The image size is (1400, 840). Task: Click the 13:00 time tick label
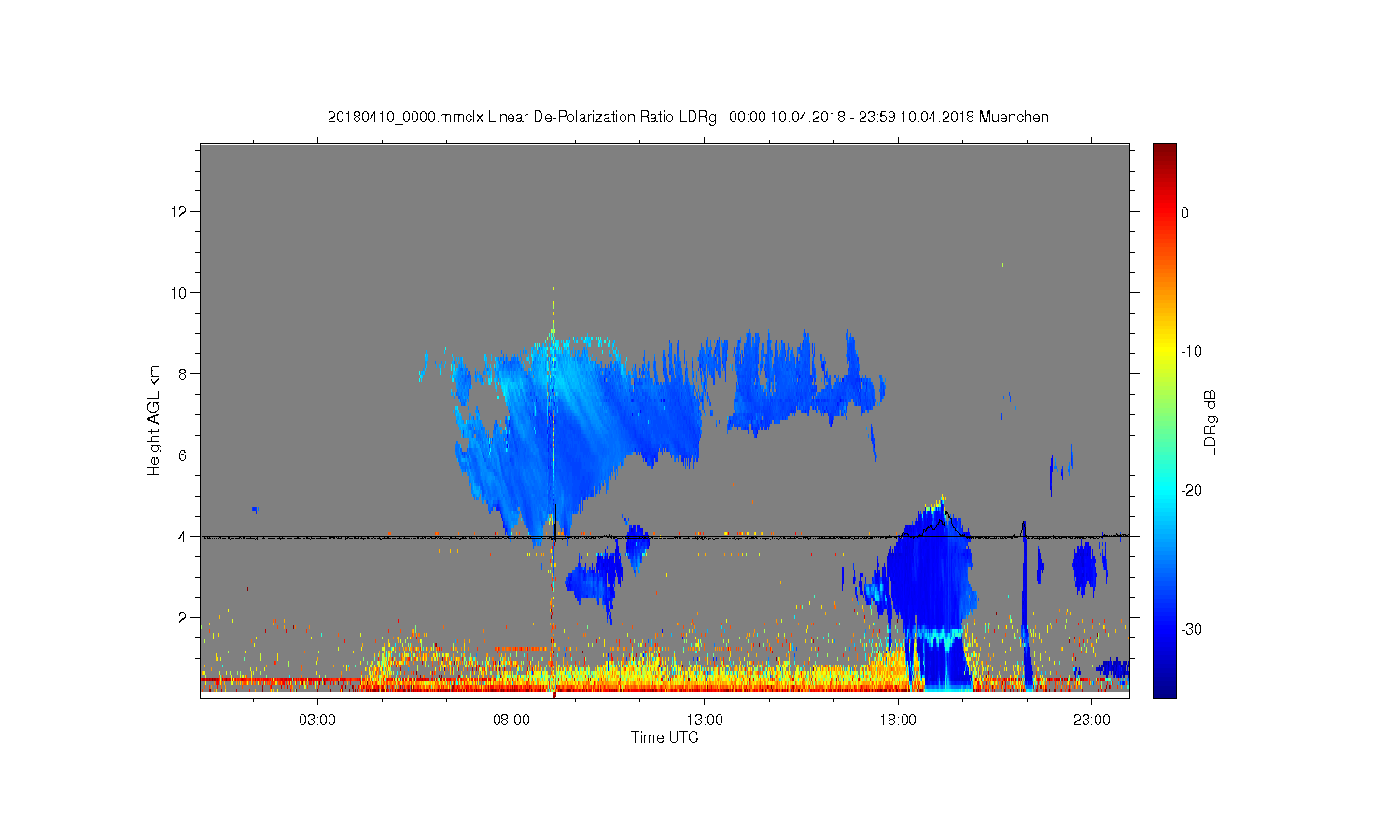coord(705,721)
